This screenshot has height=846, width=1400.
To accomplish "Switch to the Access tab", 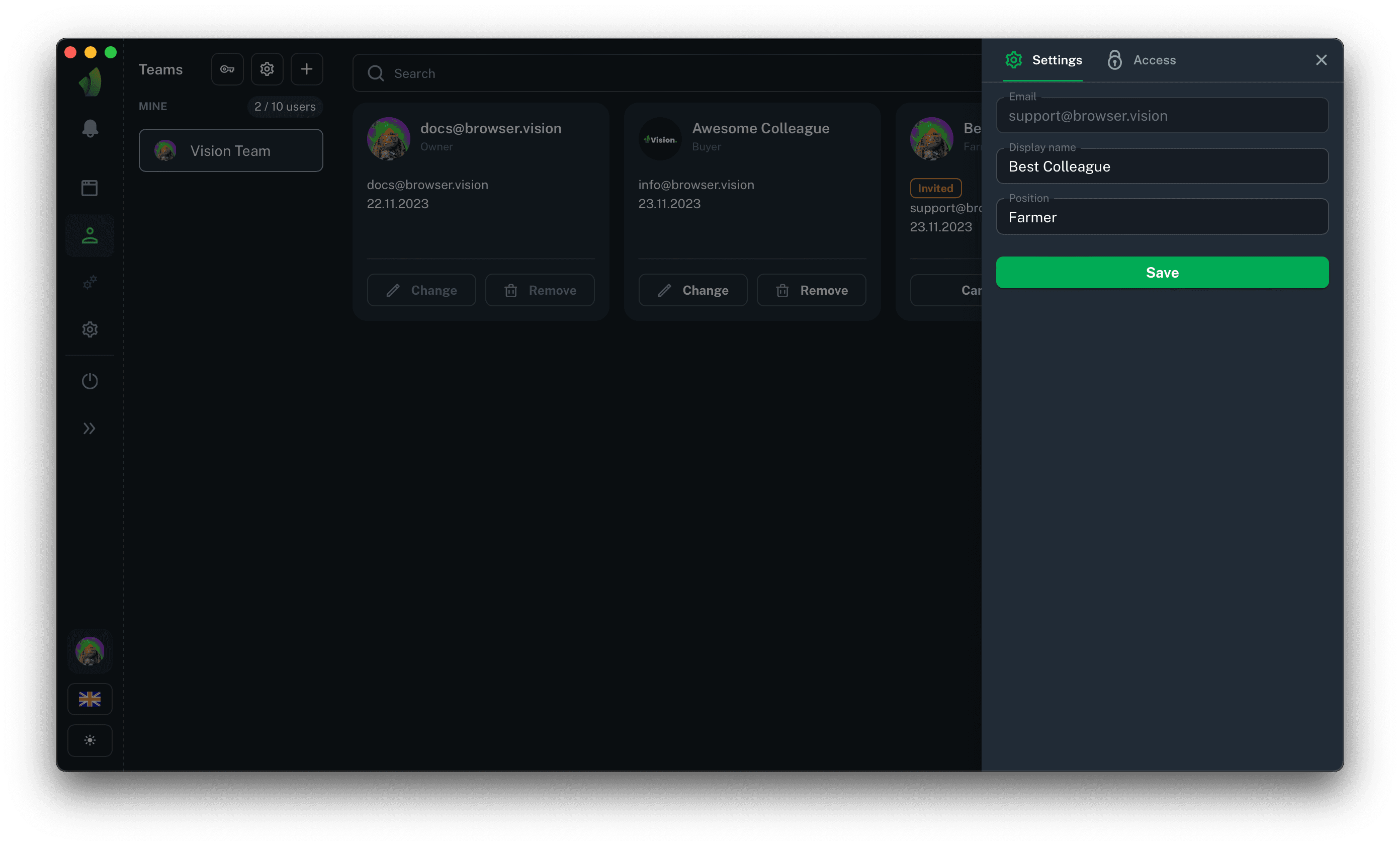I will click(x=1142, y=60).
